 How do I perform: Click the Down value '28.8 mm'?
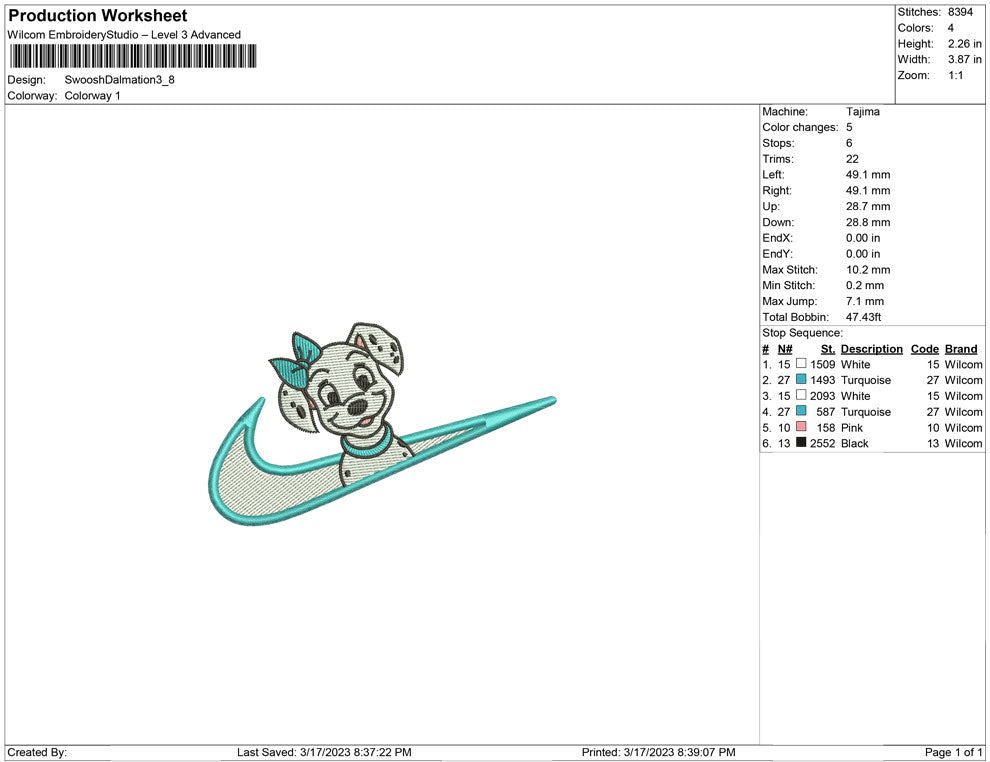[868, 222]
